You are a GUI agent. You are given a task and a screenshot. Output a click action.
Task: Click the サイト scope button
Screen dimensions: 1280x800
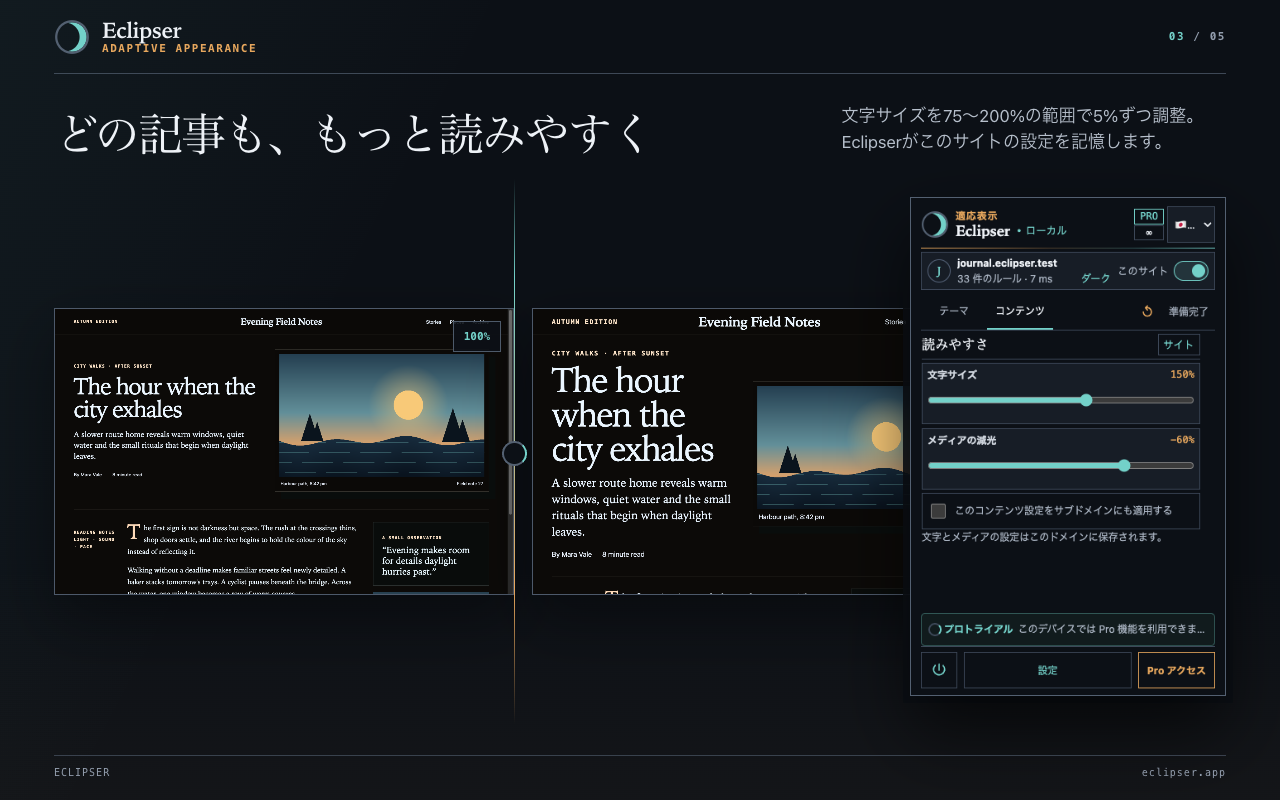[x=1179, y=345]
